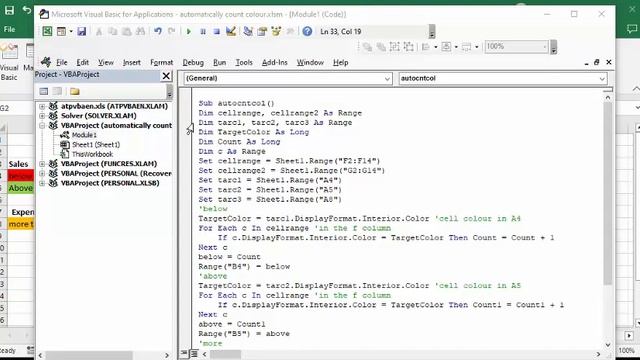Open the Insert UserForm dropdown arrow
Screen dimensions: 640x360
tap(71, 31)
